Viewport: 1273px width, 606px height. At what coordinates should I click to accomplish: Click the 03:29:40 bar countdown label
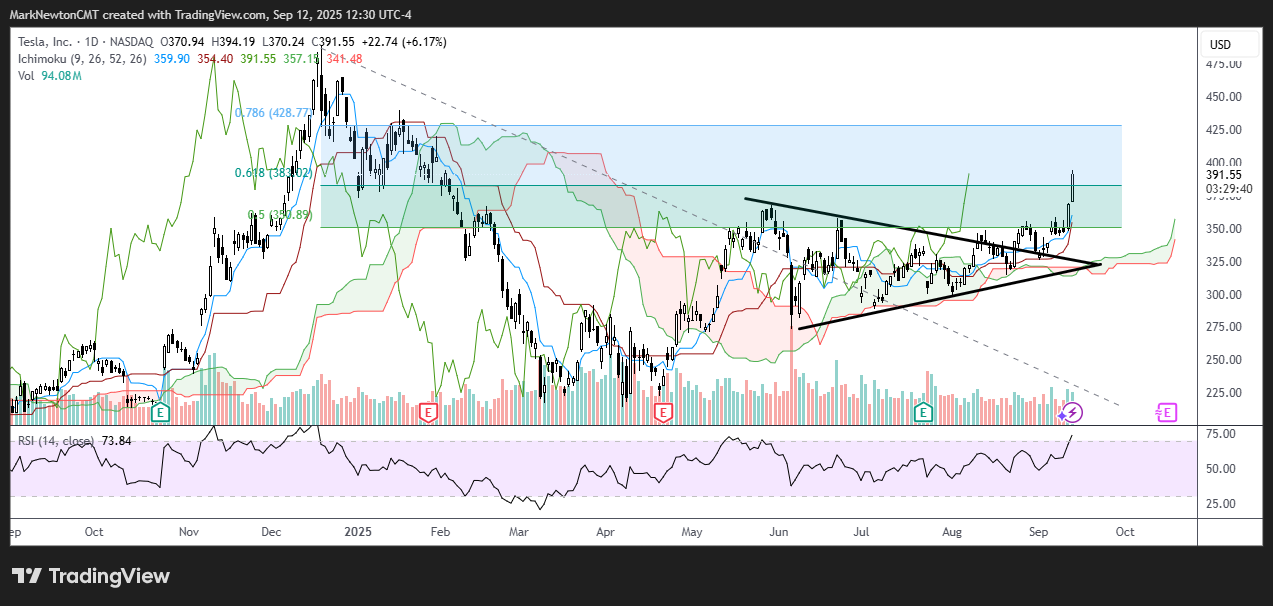pyautogui.click(x=1227, y=187)
